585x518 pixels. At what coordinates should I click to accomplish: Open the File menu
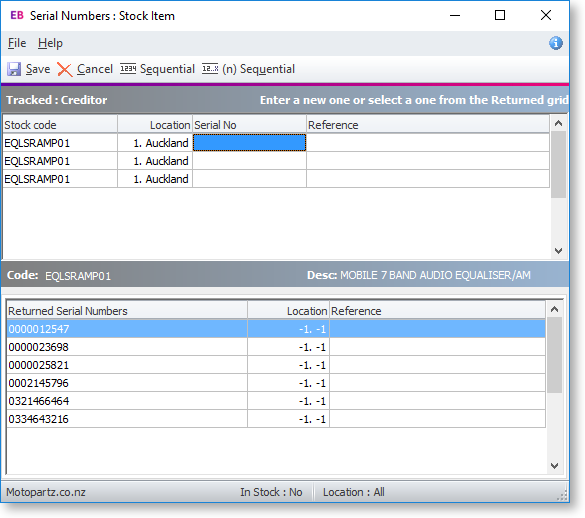tap(17, 43)
